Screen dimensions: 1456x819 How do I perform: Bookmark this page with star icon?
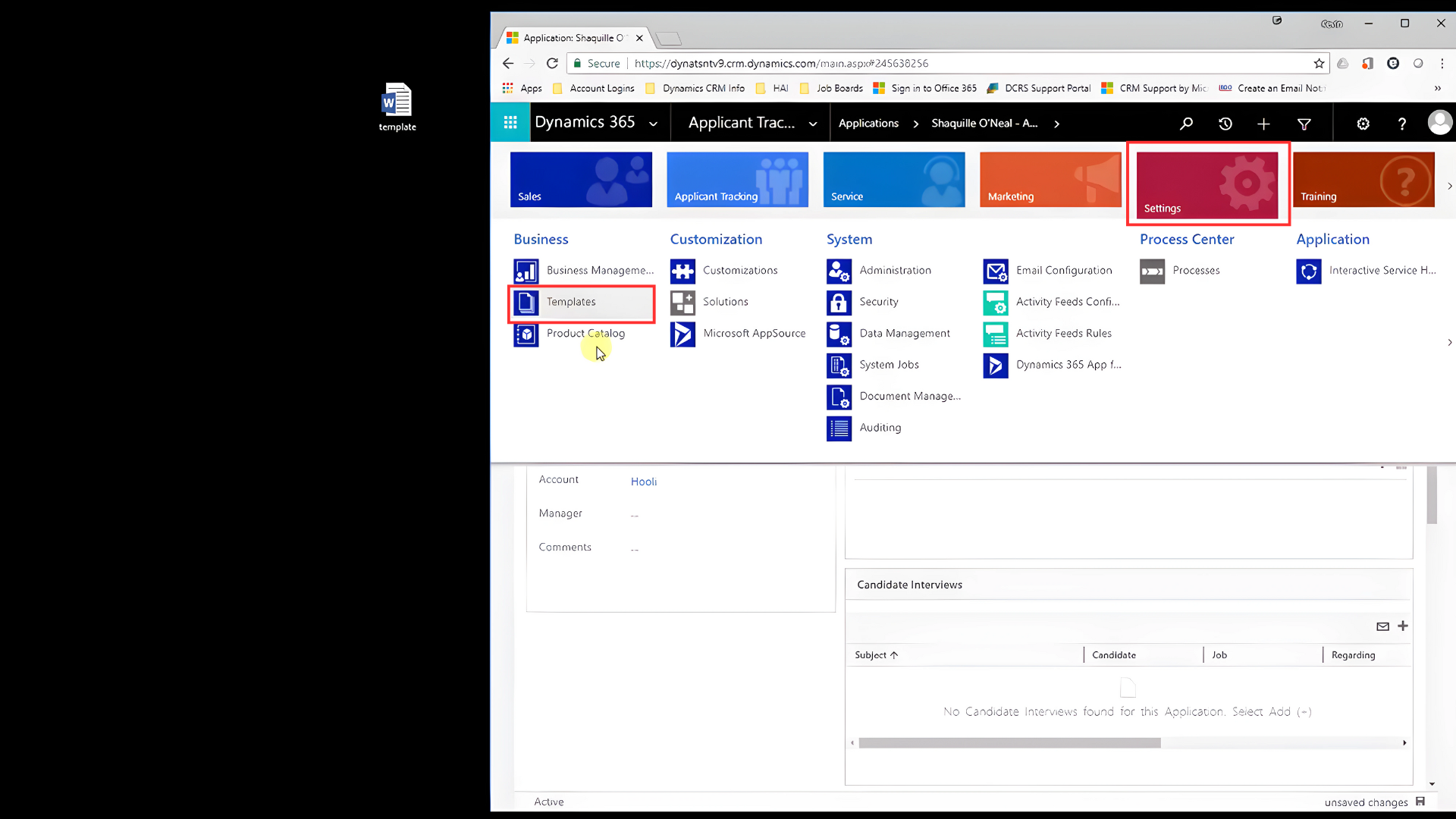tap(1319, 64)
